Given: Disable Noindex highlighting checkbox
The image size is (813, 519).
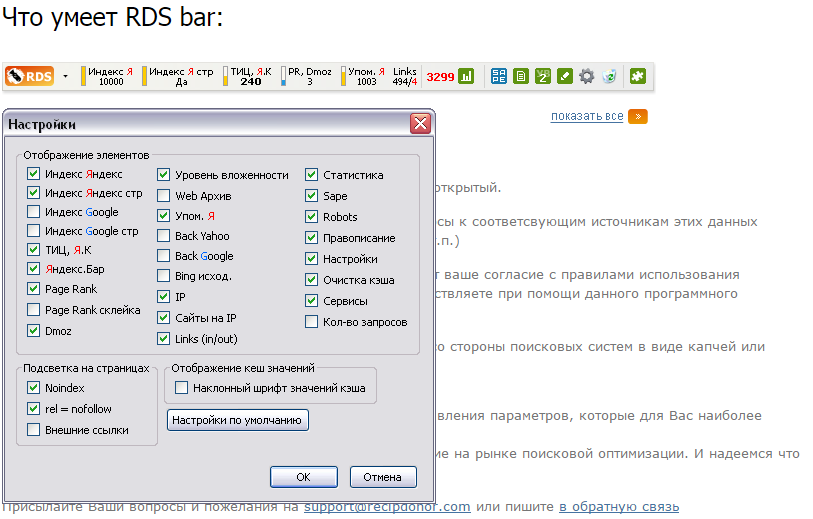Looking at the screenshot, I should point(33,387).
